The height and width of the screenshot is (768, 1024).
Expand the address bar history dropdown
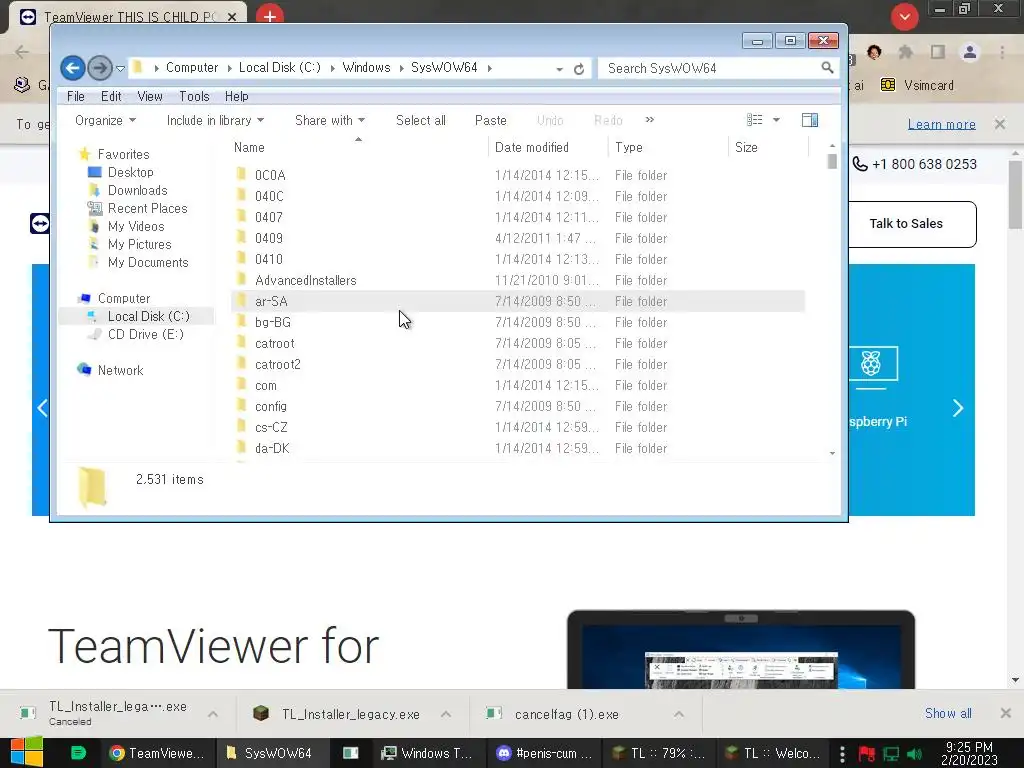[560, 69]
